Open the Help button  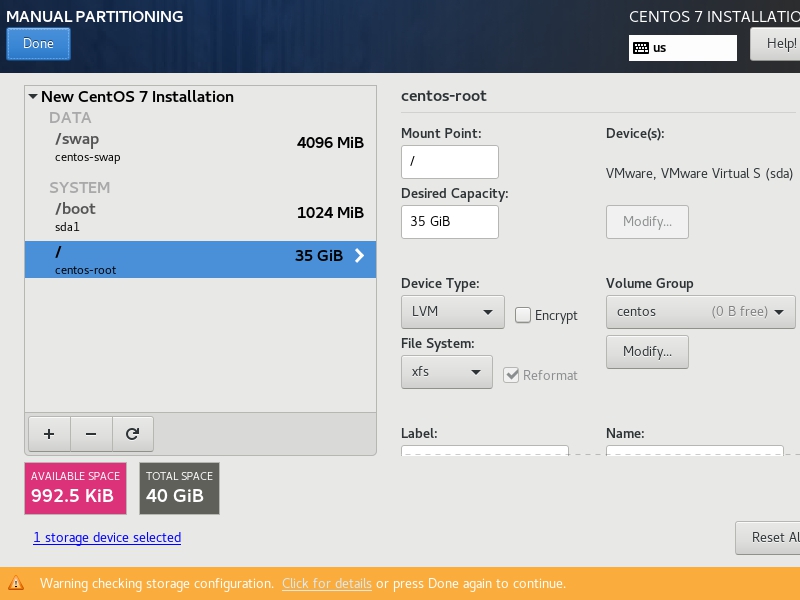pos(776,44)
